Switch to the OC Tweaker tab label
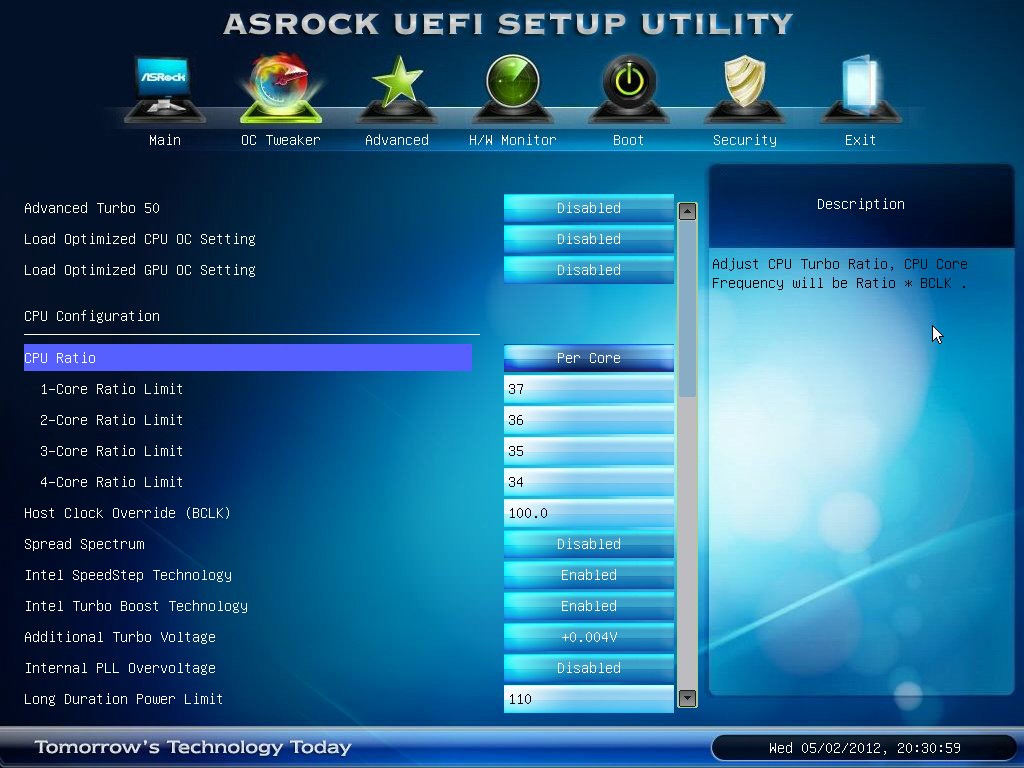This screenshot has height=768, width=1024. click(x=281, y=140)
